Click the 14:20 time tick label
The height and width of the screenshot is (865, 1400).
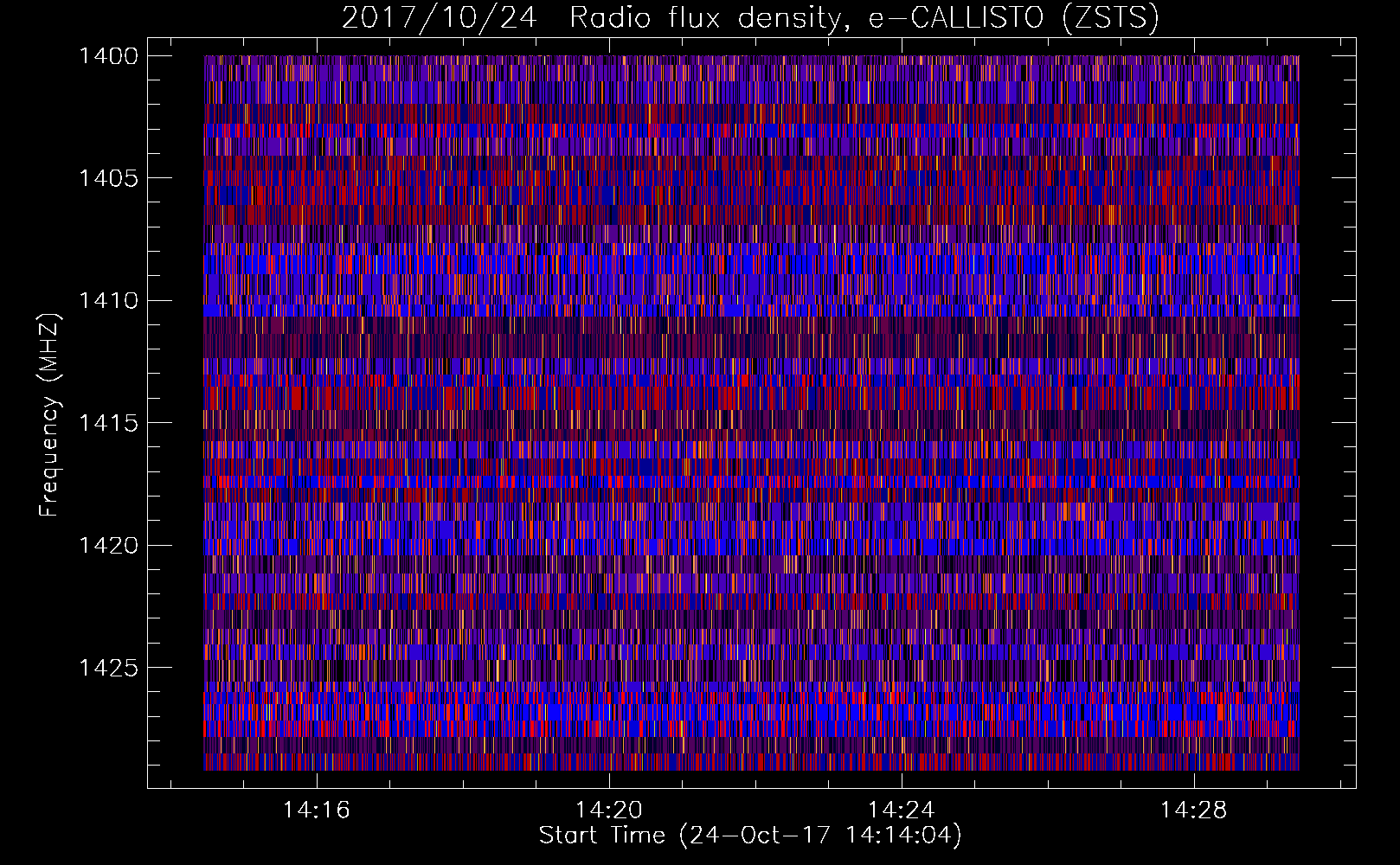609,810
